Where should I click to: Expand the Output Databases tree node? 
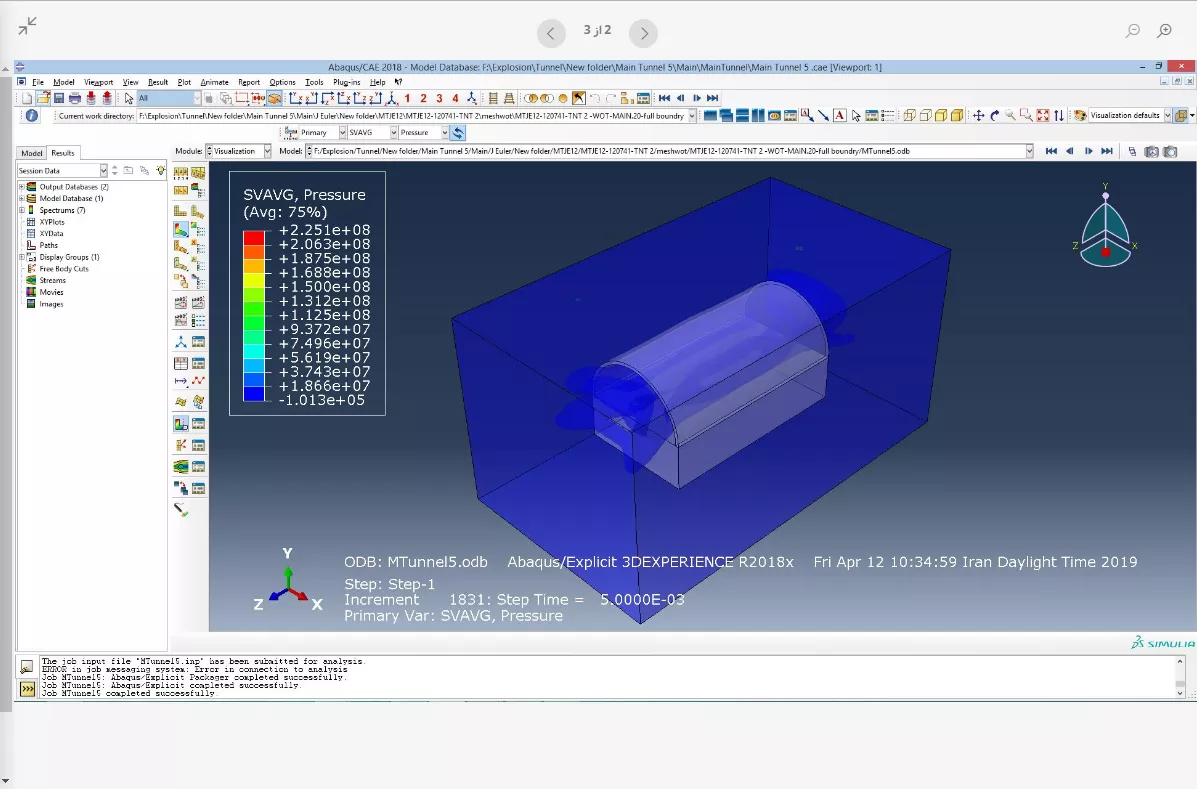(x=21, y=187)
